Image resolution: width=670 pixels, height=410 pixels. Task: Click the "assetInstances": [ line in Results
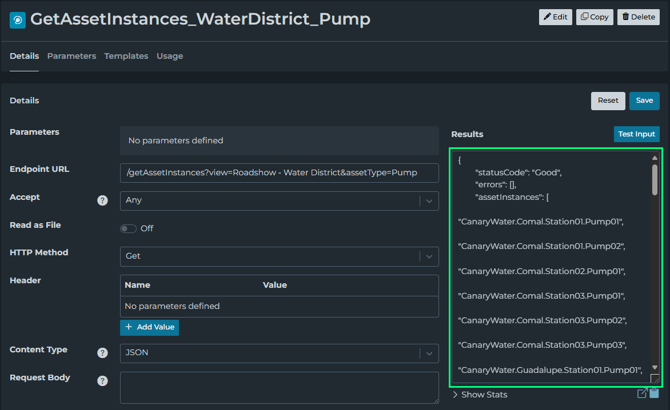click(512, 197)
